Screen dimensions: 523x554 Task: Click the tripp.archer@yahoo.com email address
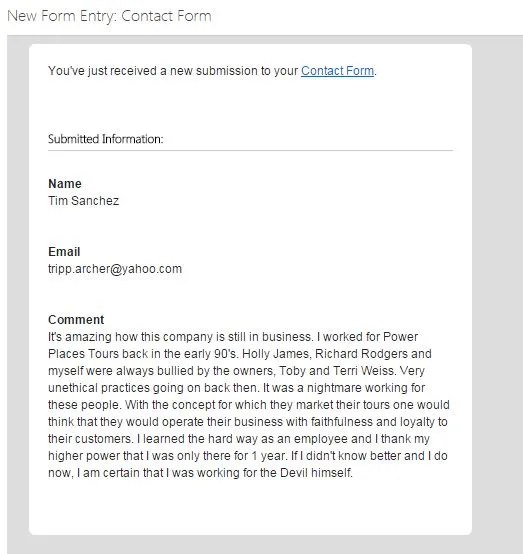click(115, 269)
